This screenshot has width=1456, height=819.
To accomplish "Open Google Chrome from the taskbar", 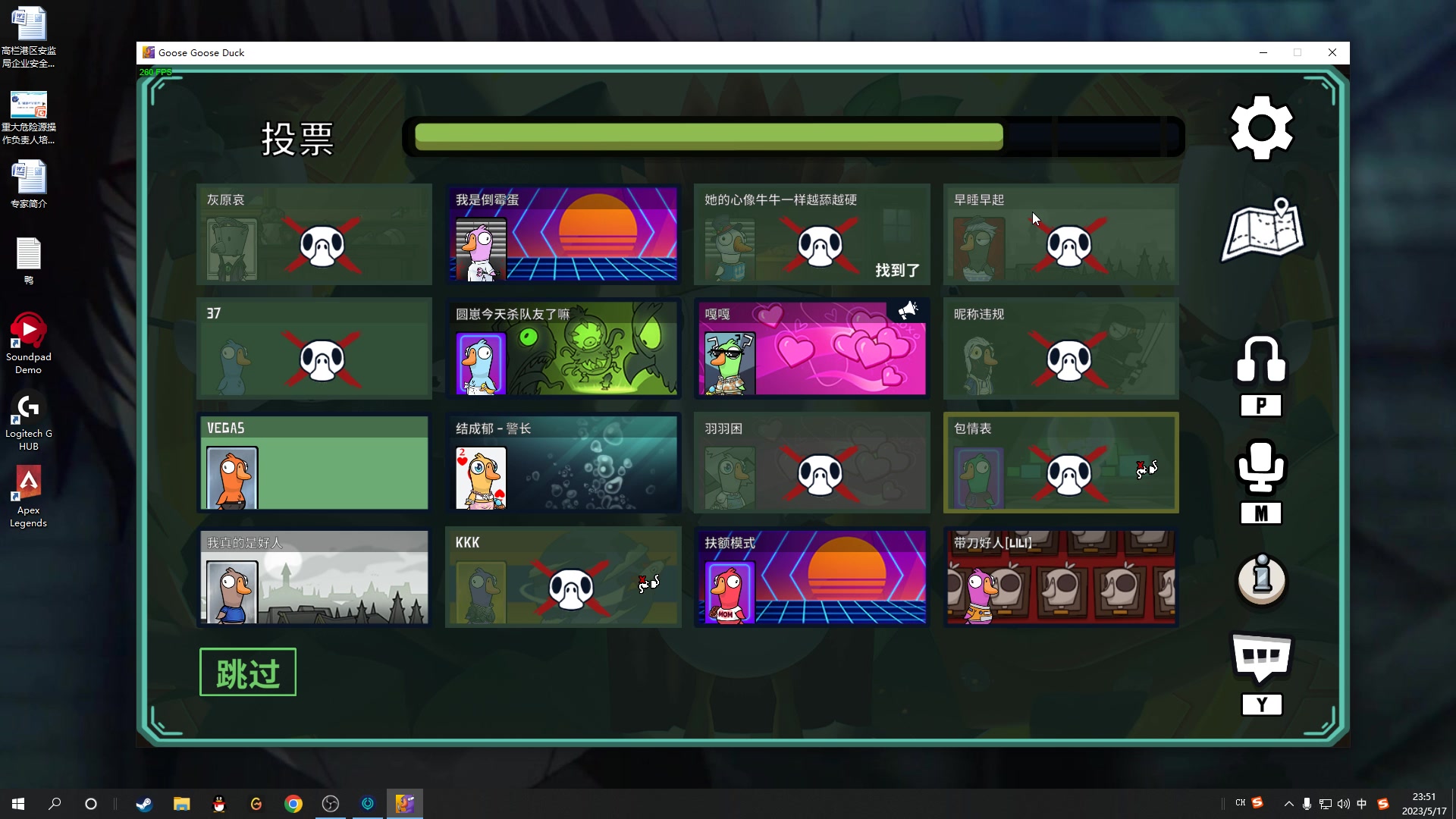I will point(293,804).
